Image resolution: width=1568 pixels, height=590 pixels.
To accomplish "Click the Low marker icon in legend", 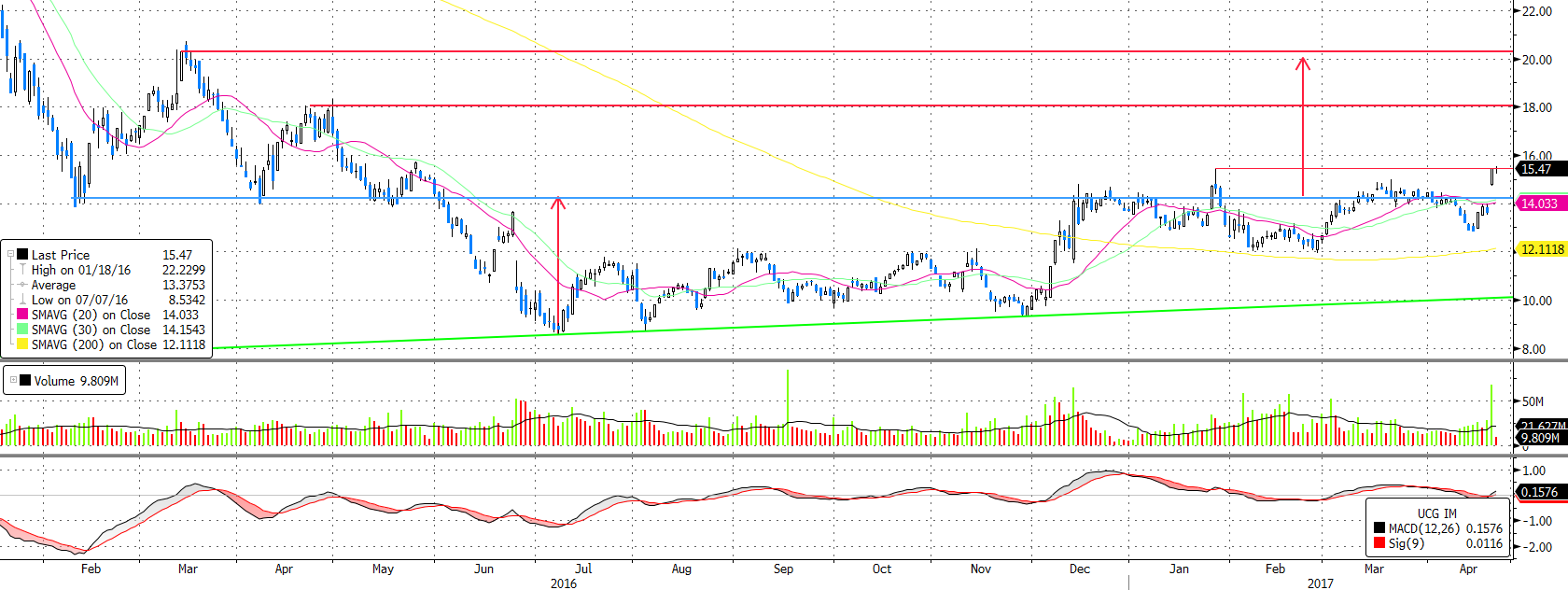I will (x=22, y=300).
